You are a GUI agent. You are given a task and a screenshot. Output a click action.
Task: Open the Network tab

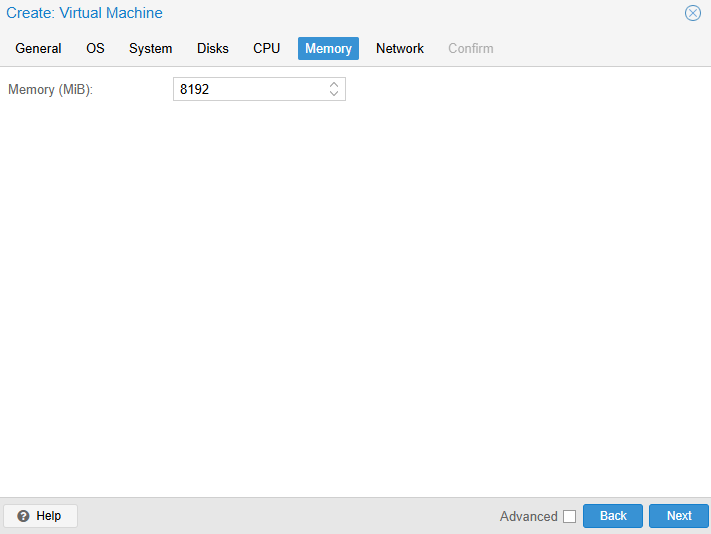[399, 48]
